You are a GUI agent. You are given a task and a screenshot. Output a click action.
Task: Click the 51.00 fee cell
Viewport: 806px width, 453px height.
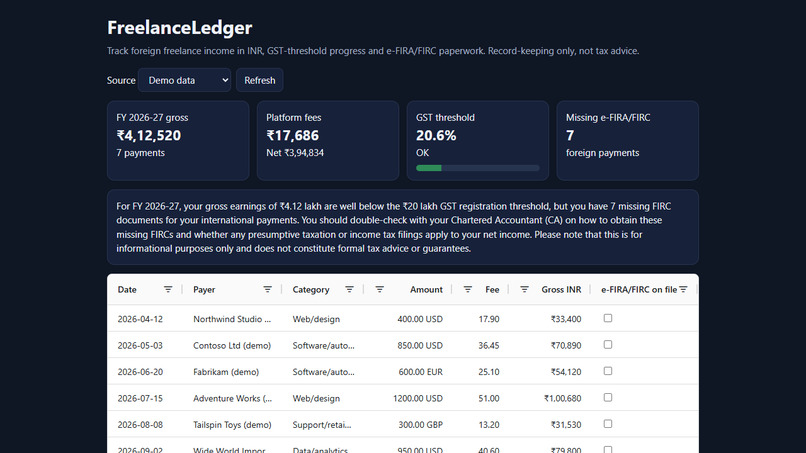[489, 398]
